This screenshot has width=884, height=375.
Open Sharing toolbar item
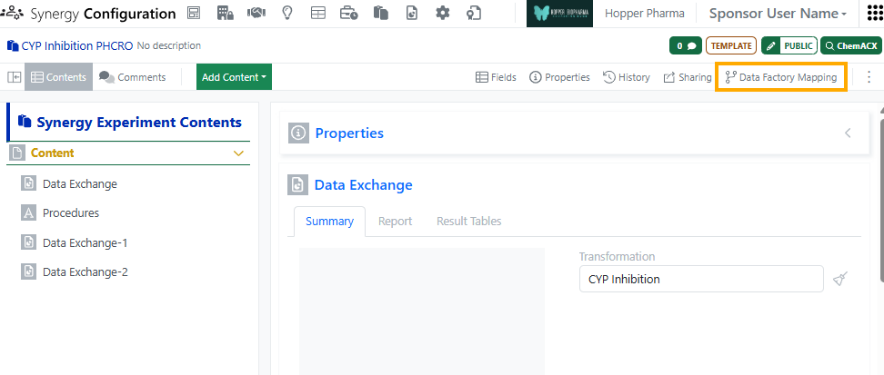pos(687,77)
